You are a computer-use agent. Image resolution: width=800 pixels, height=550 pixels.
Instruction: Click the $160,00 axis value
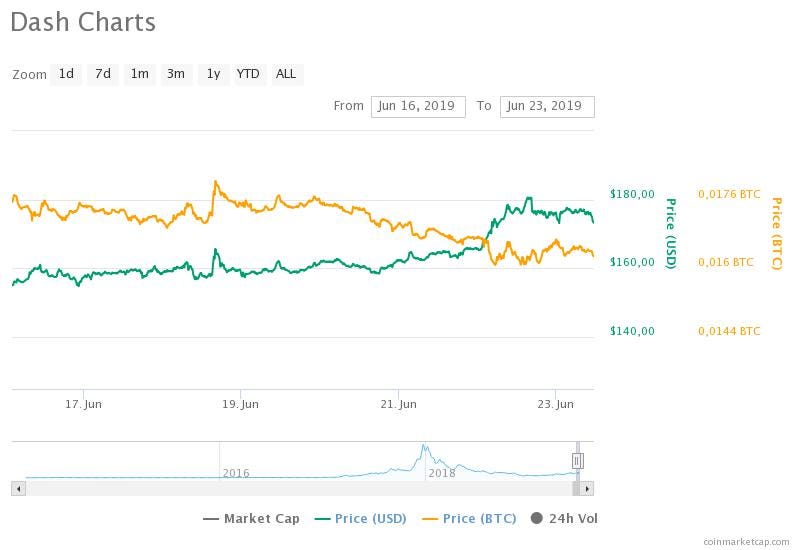tap(632, 262)
